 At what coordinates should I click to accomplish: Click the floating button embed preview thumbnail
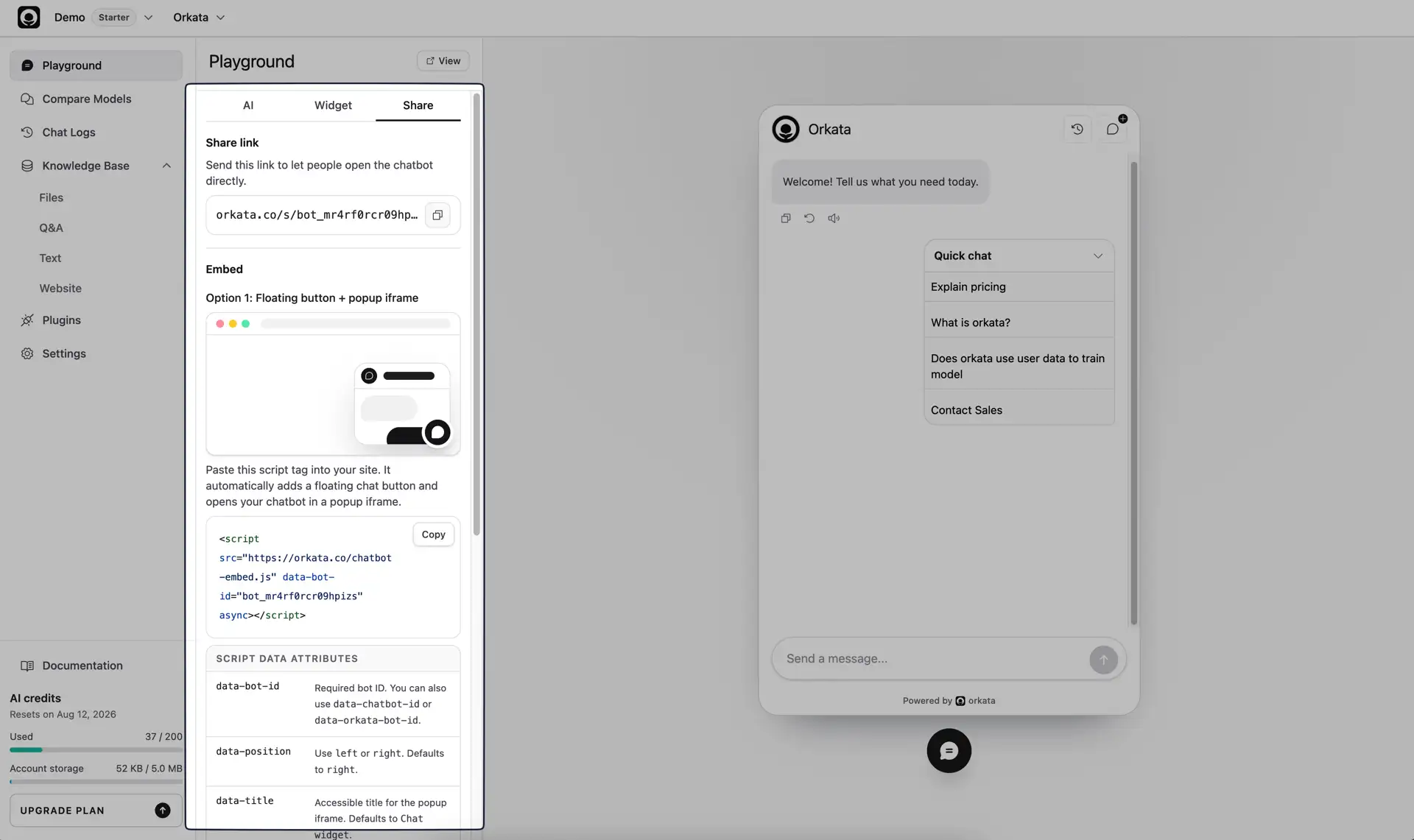[333, 384]
